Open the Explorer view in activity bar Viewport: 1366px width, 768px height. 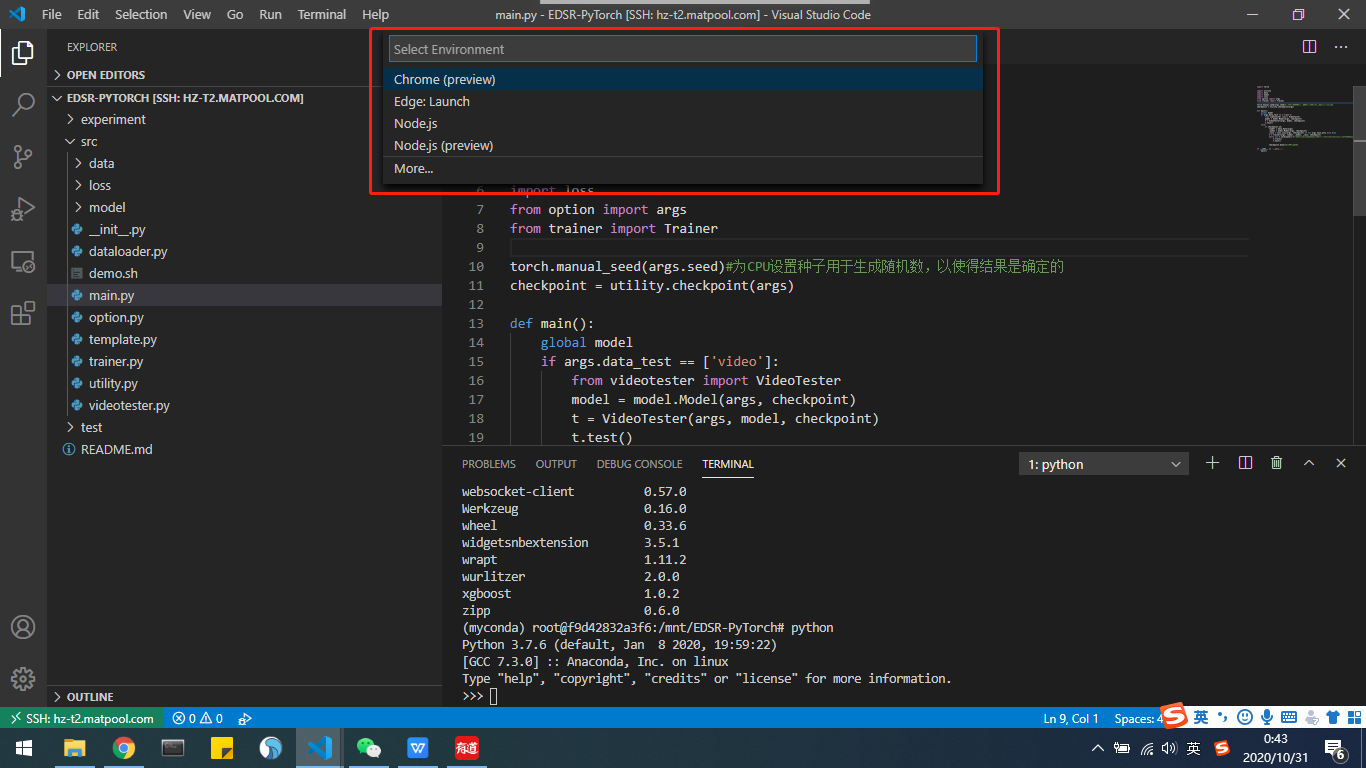pos(23,52)
